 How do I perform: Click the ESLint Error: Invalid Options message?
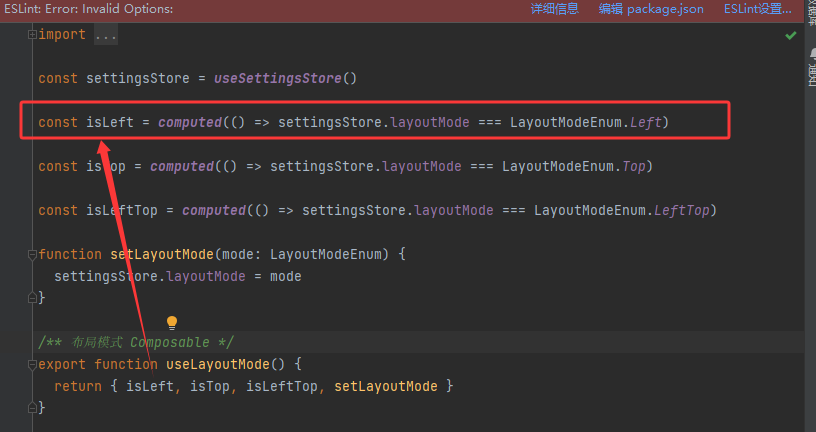pyautogui.click(x=88, y=9)
